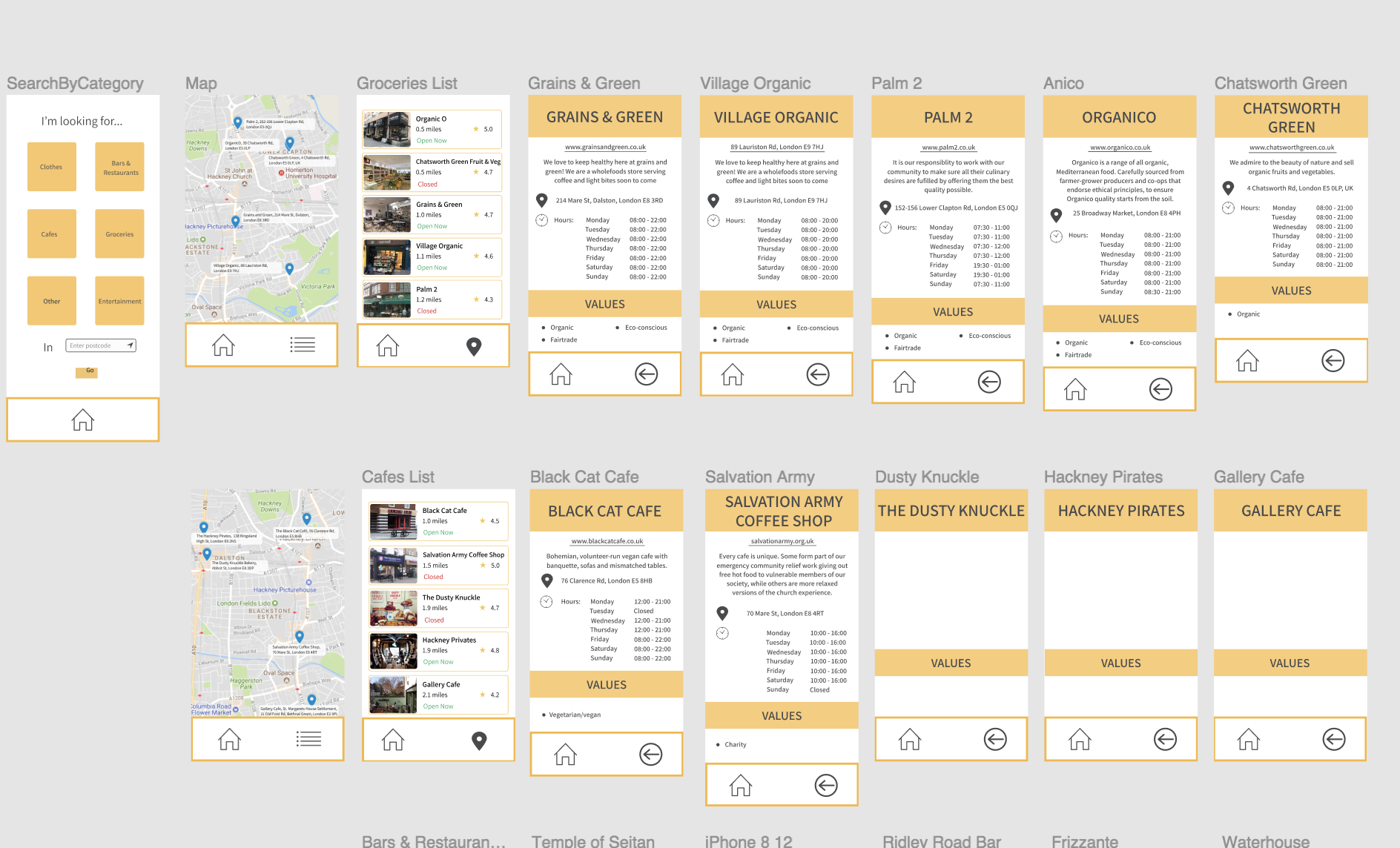1400x848 pixels.
Task: Select the Bars & Restaurants category
Action: [119, 167]
